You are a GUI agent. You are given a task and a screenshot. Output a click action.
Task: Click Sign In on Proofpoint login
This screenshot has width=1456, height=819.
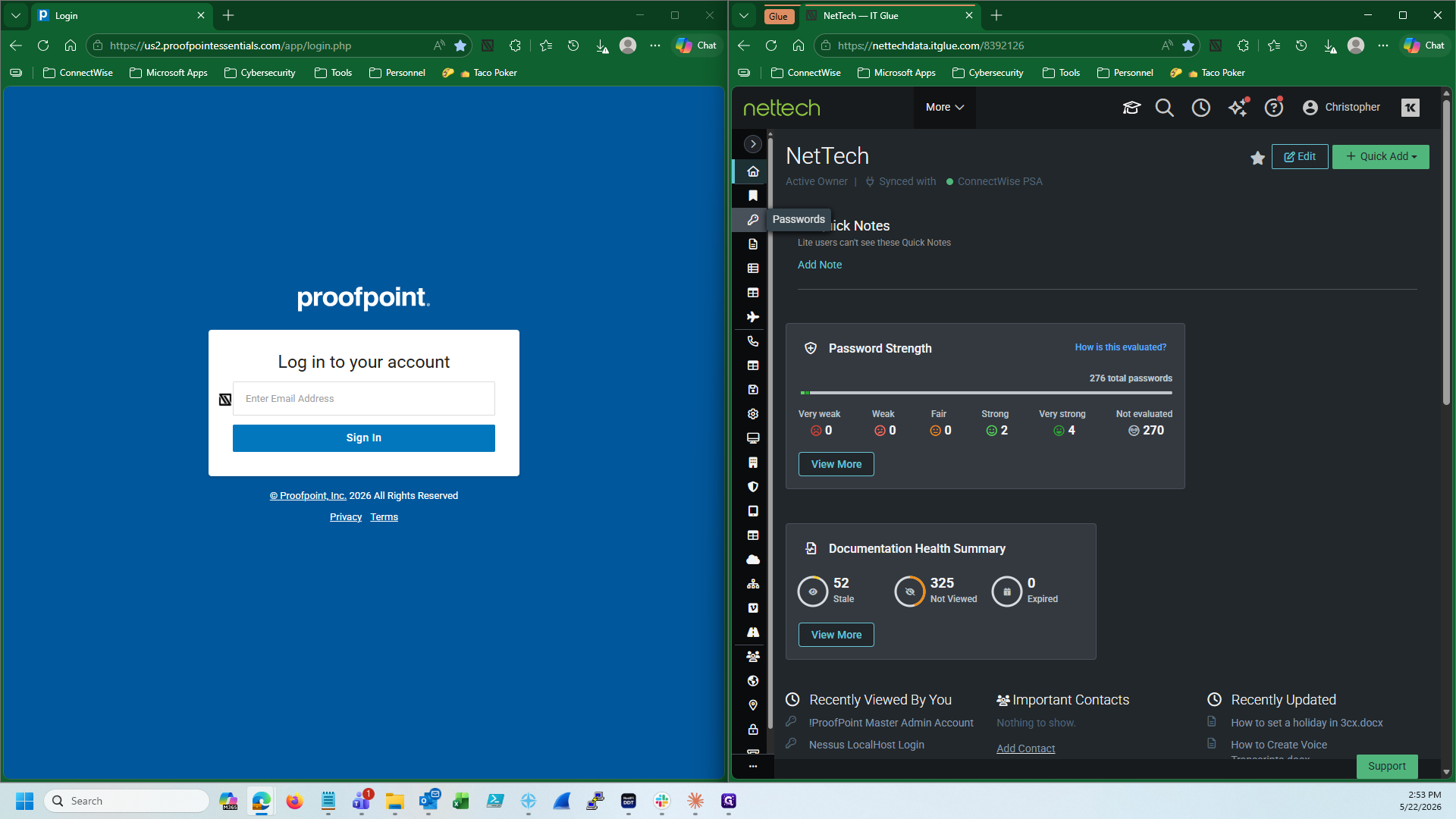point(363,438)
